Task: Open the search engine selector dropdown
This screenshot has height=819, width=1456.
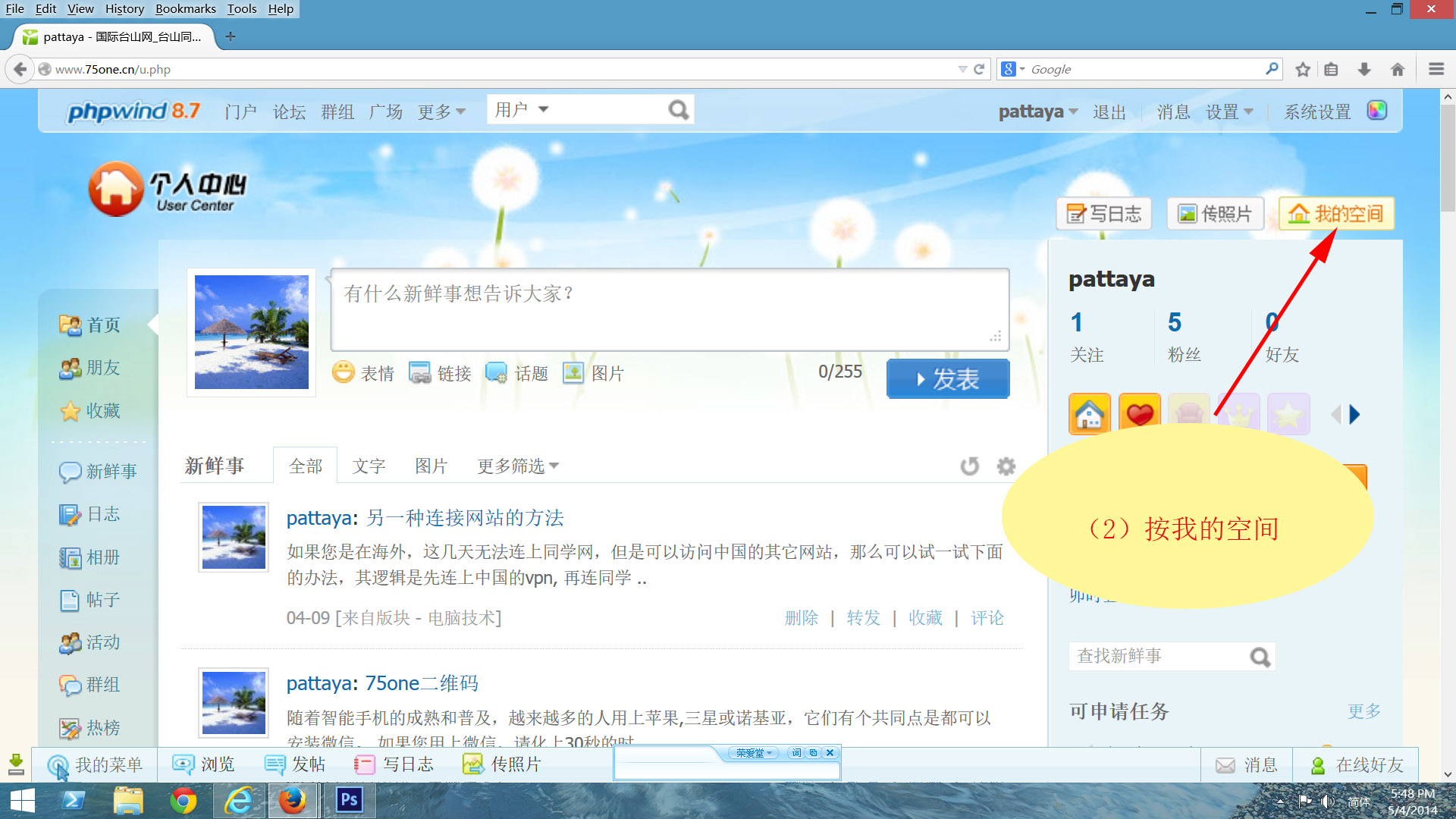Action: (1013, 69)
